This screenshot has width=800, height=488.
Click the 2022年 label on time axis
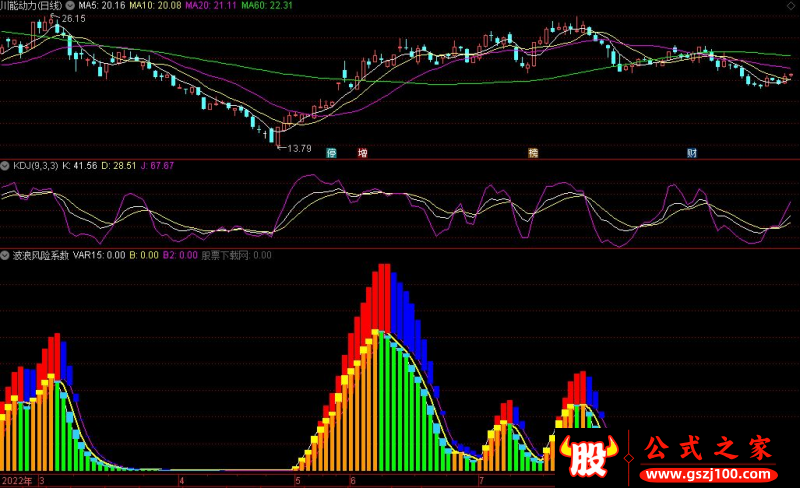17,480
